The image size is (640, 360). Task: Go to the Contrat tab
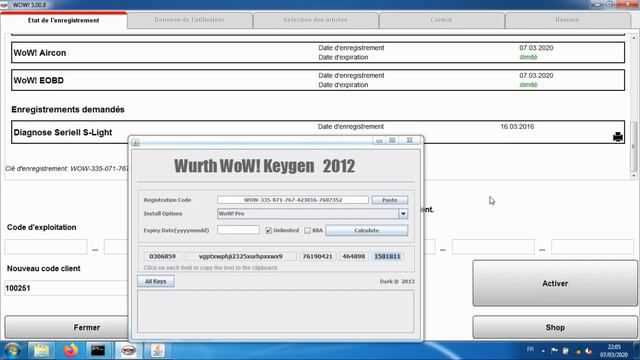click(x=441, y=20)
